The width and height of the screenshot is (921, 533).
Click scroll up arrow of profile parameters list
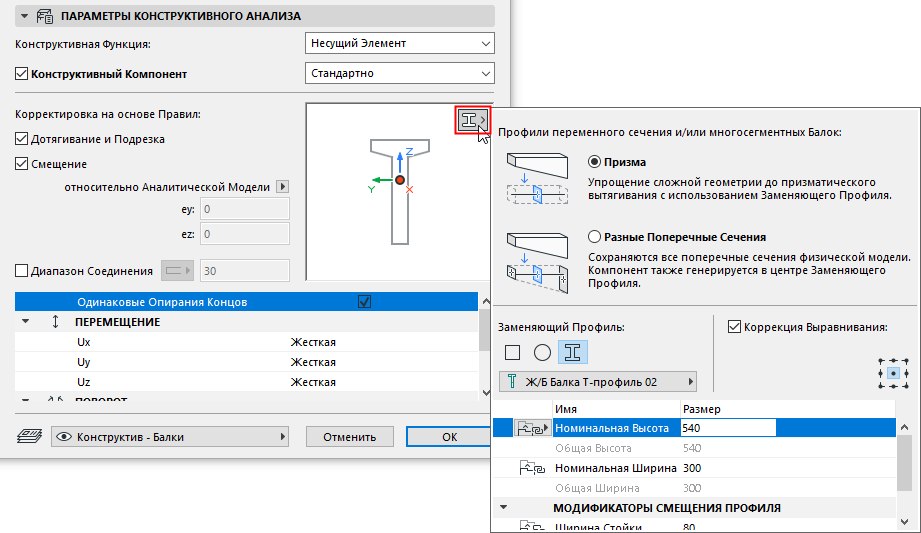(905, 427)
